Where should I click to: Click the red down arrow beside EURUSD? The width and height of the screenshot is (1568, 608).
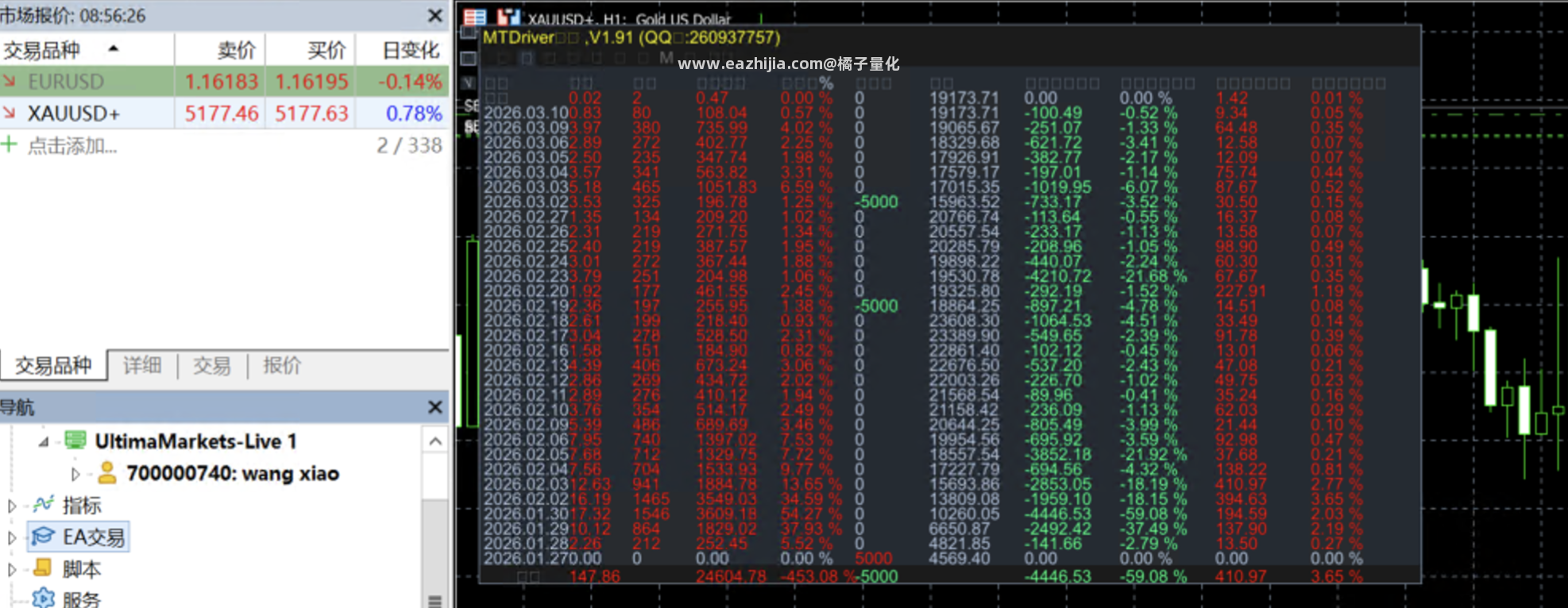[10, 81]
